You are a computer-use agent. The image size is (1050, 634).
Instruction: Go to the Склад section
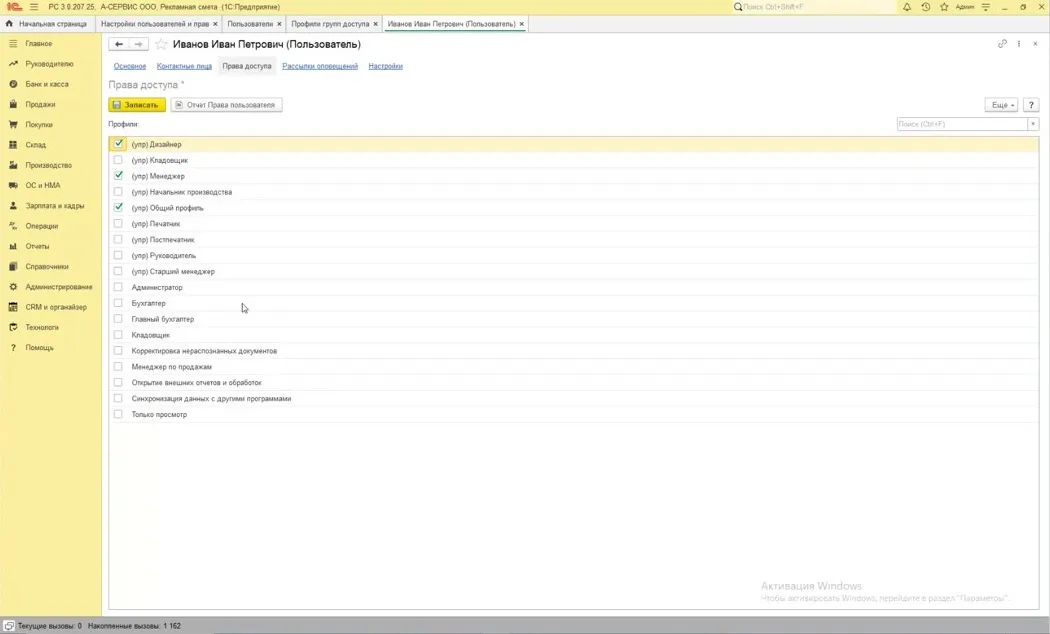[x=35, y=145]
